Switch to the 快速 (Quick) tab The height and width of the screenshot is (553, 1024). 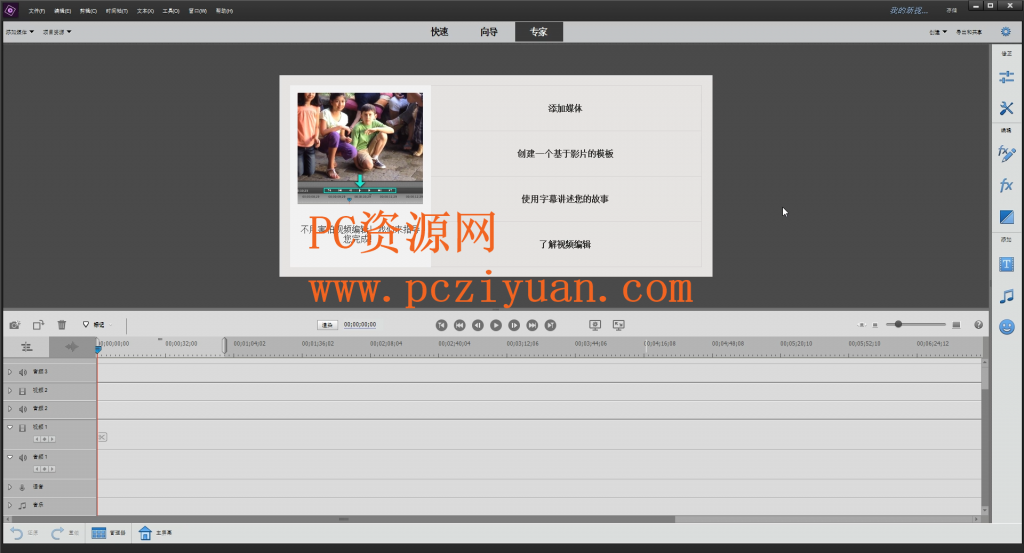click(440, 32)
